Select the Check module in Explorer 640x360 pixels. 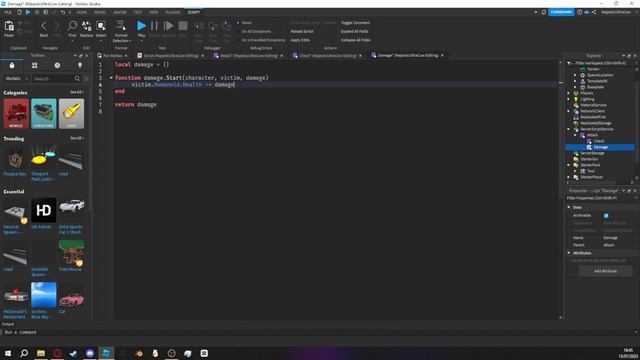pyautogui.click(x=599, y=141)
